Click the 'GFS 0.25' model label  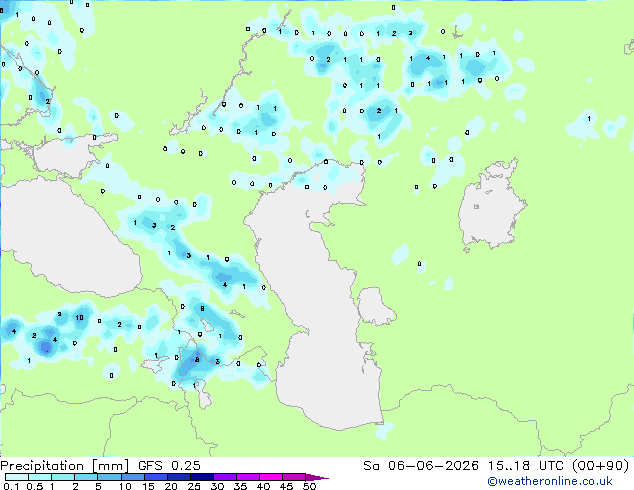click(169, 466)
